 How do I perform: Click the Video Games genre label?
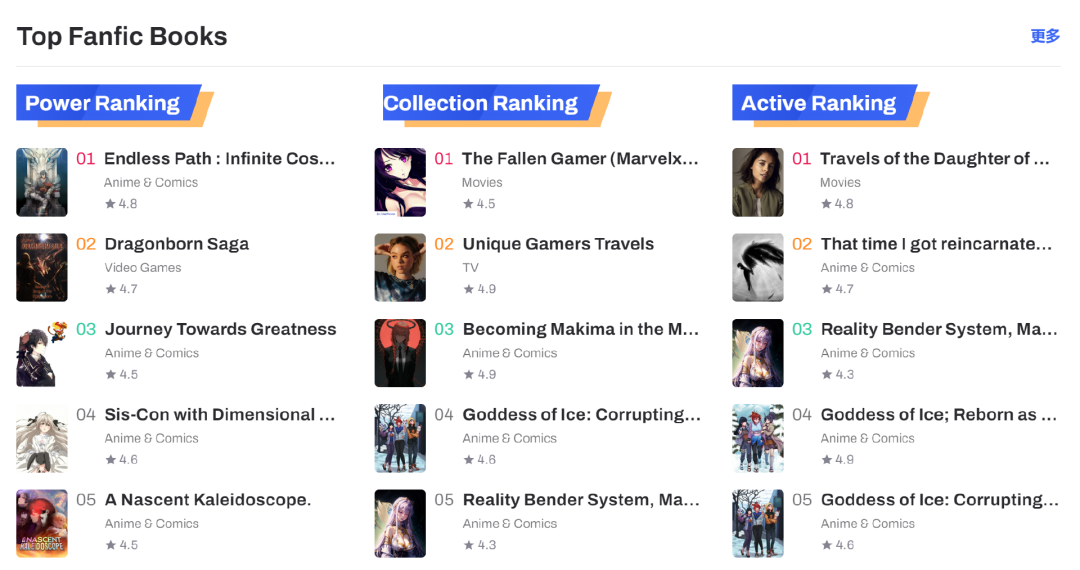pos(143,268)
